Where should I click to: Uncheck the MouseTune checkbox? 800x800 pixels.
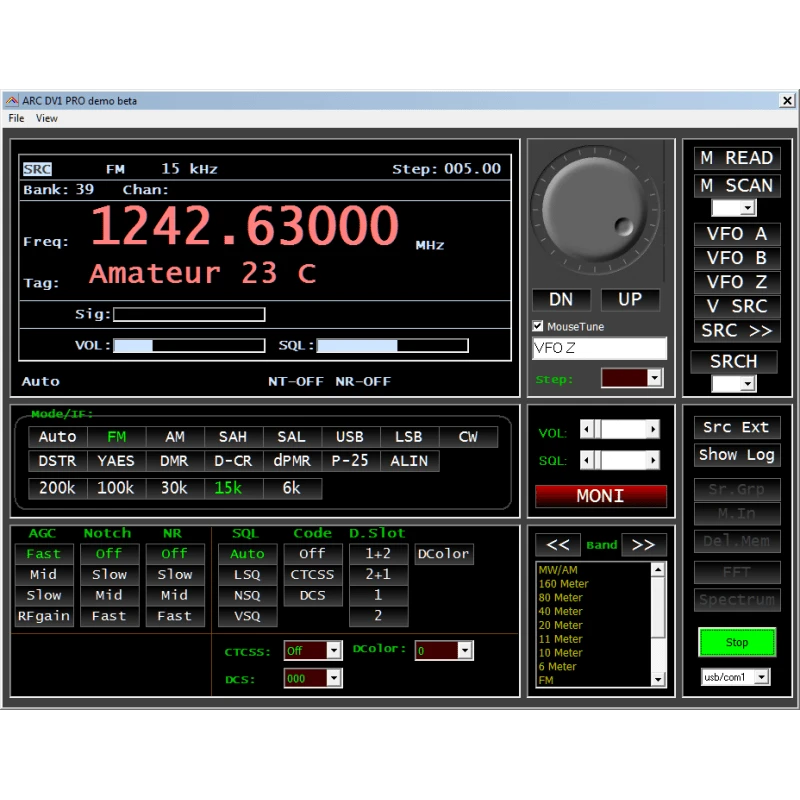point(538,326)
